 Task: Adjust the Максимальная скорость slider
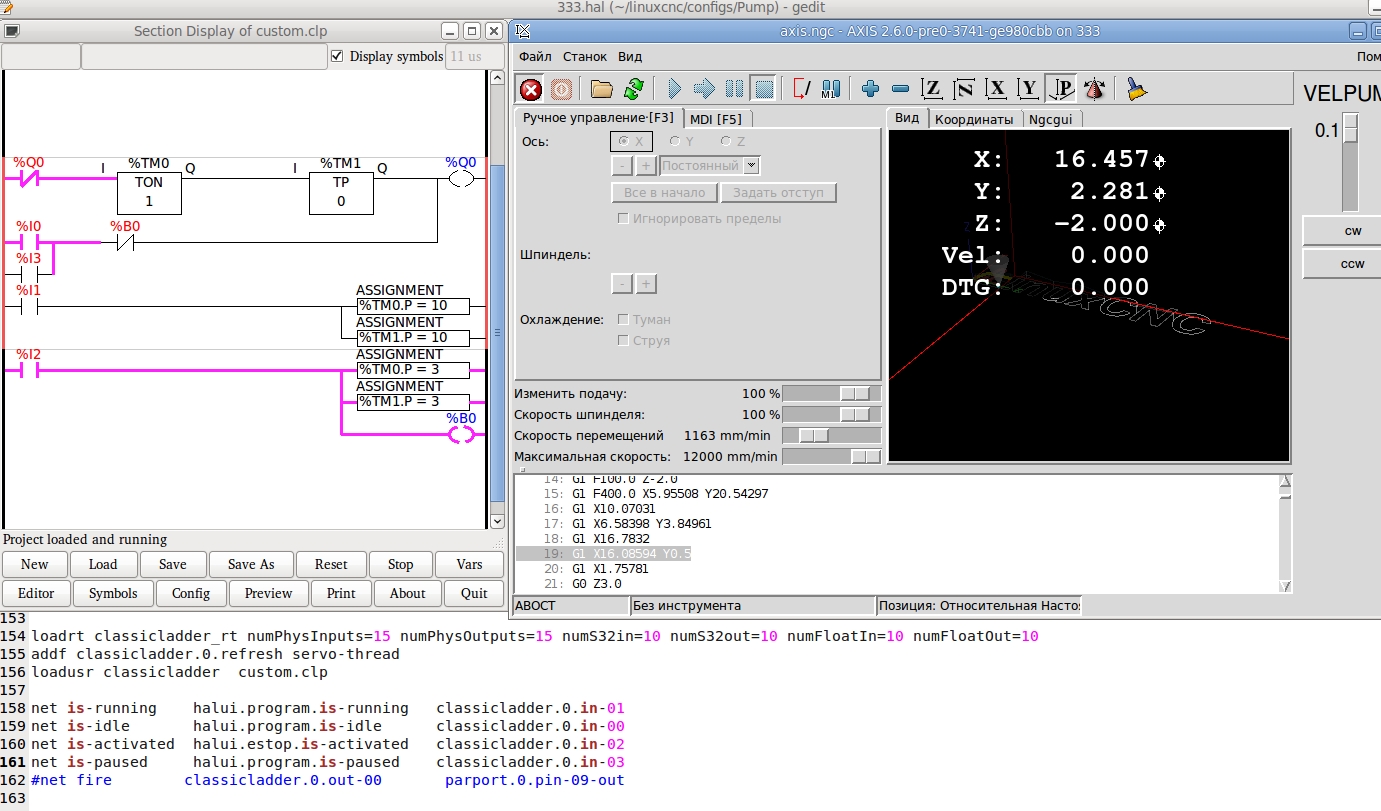point(865,456)
